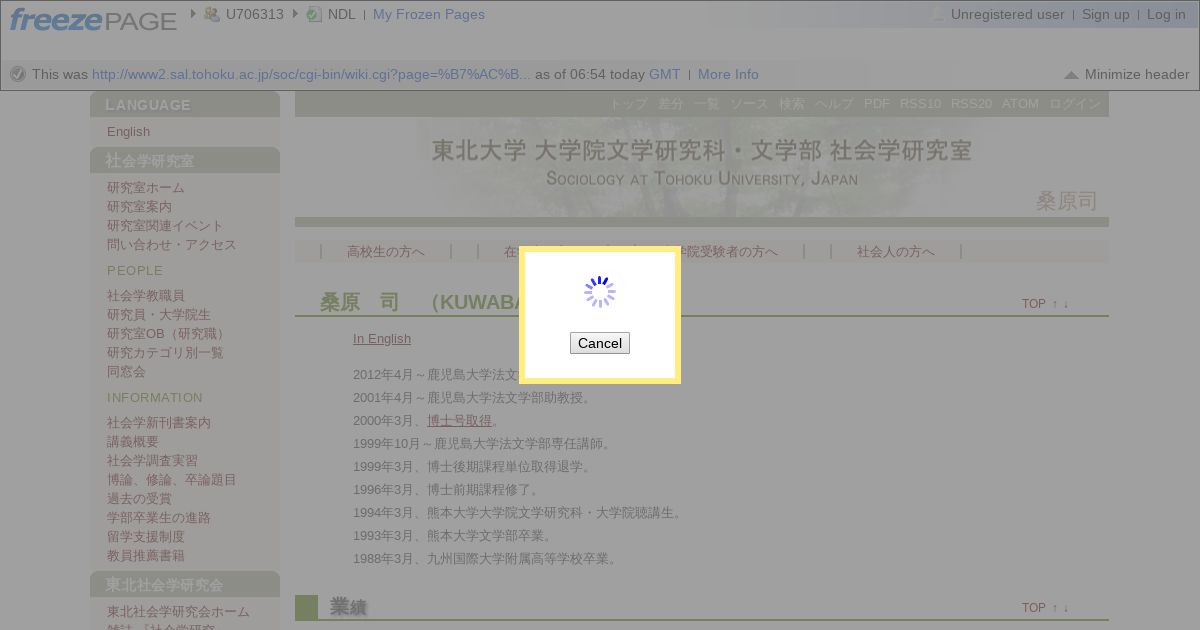Open 東北社会学研究会ホーム
The image size is (1200, 630).
click(178, 611)
